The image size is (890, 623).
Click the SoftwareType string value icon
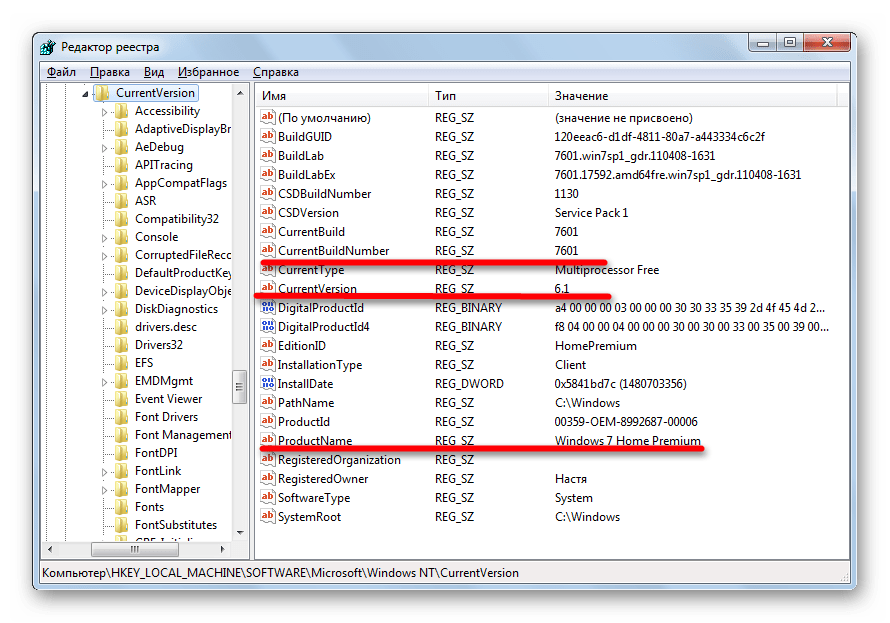267,497
